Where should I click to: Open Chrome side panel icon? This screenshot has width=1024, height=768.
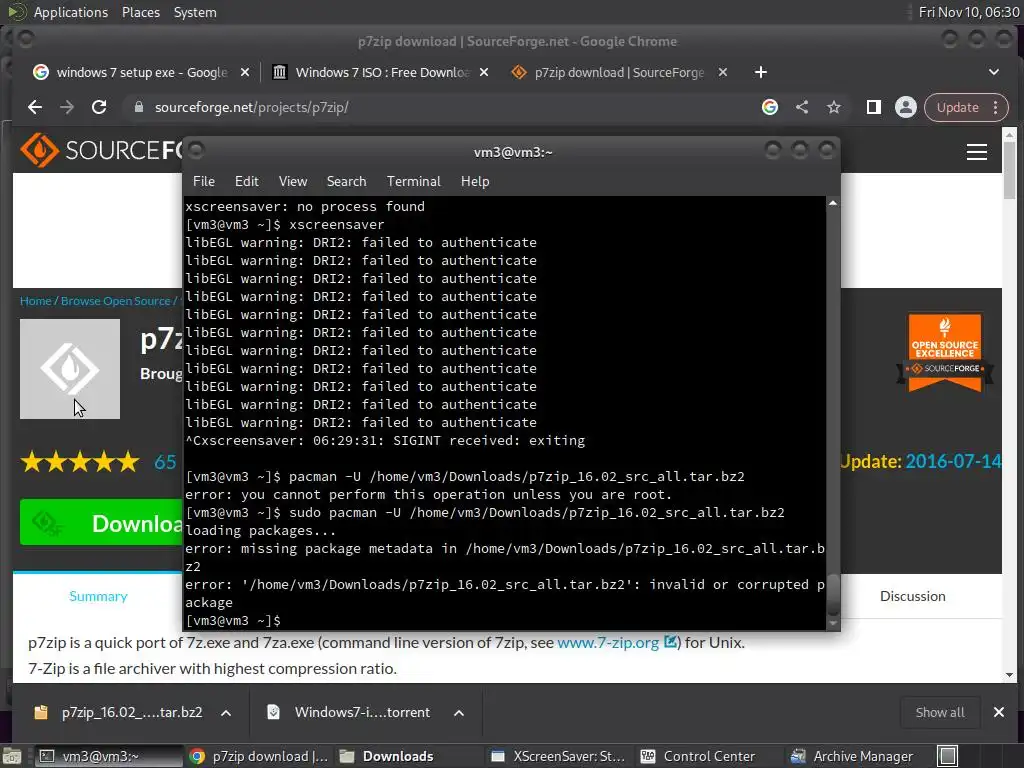click(874, 107)
